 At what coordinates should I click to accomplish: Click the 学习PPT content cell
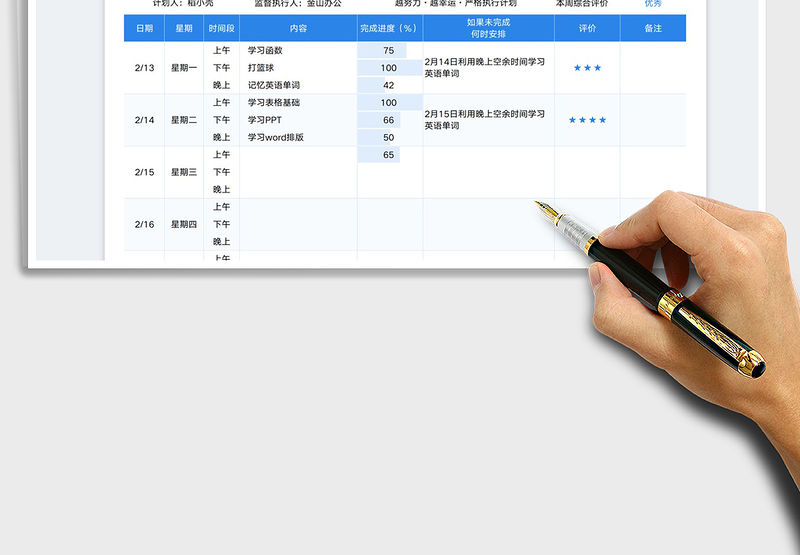click(265, 120)
